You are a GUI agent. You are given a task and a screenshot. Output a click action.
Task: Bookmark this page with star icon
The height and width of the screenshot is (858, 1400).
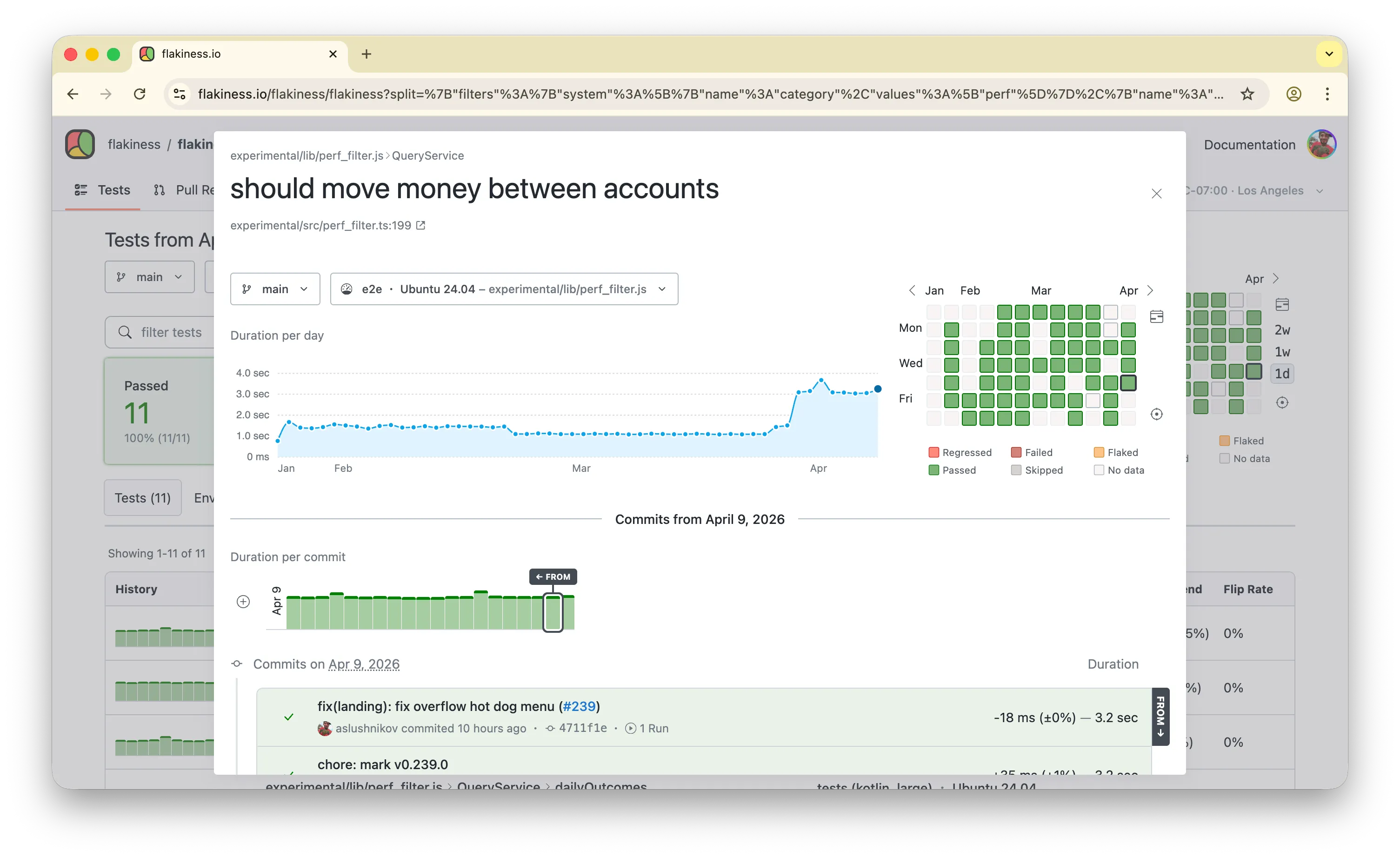[x=1247, y=94]
